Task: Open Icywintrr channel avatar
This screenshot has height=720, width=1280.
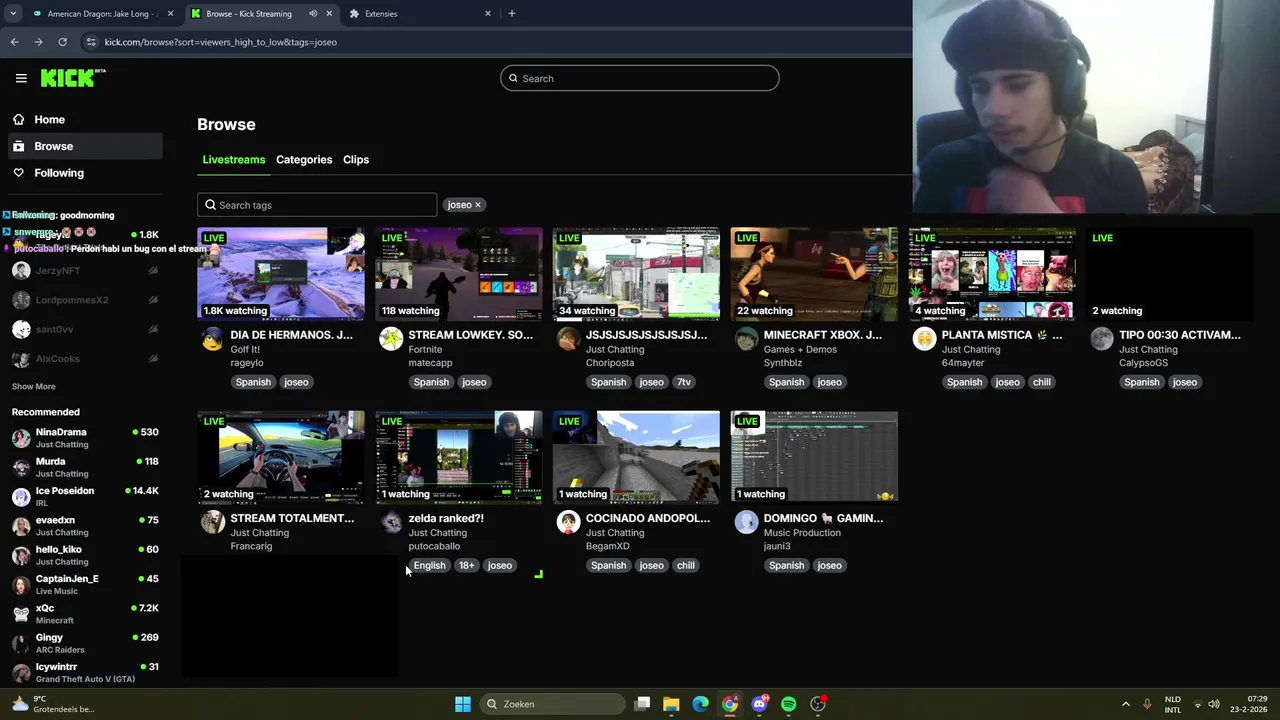Action: [x=21, y=672]
